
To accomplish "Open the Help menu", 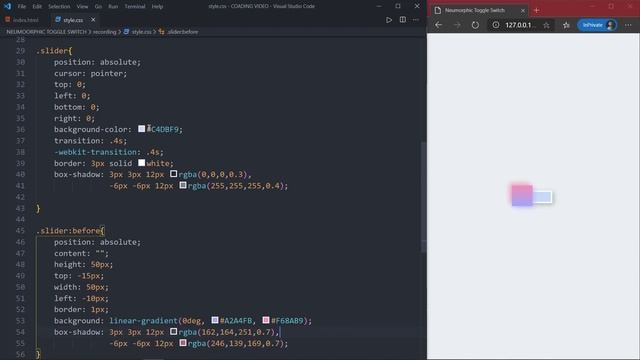I will click(157, 7).
